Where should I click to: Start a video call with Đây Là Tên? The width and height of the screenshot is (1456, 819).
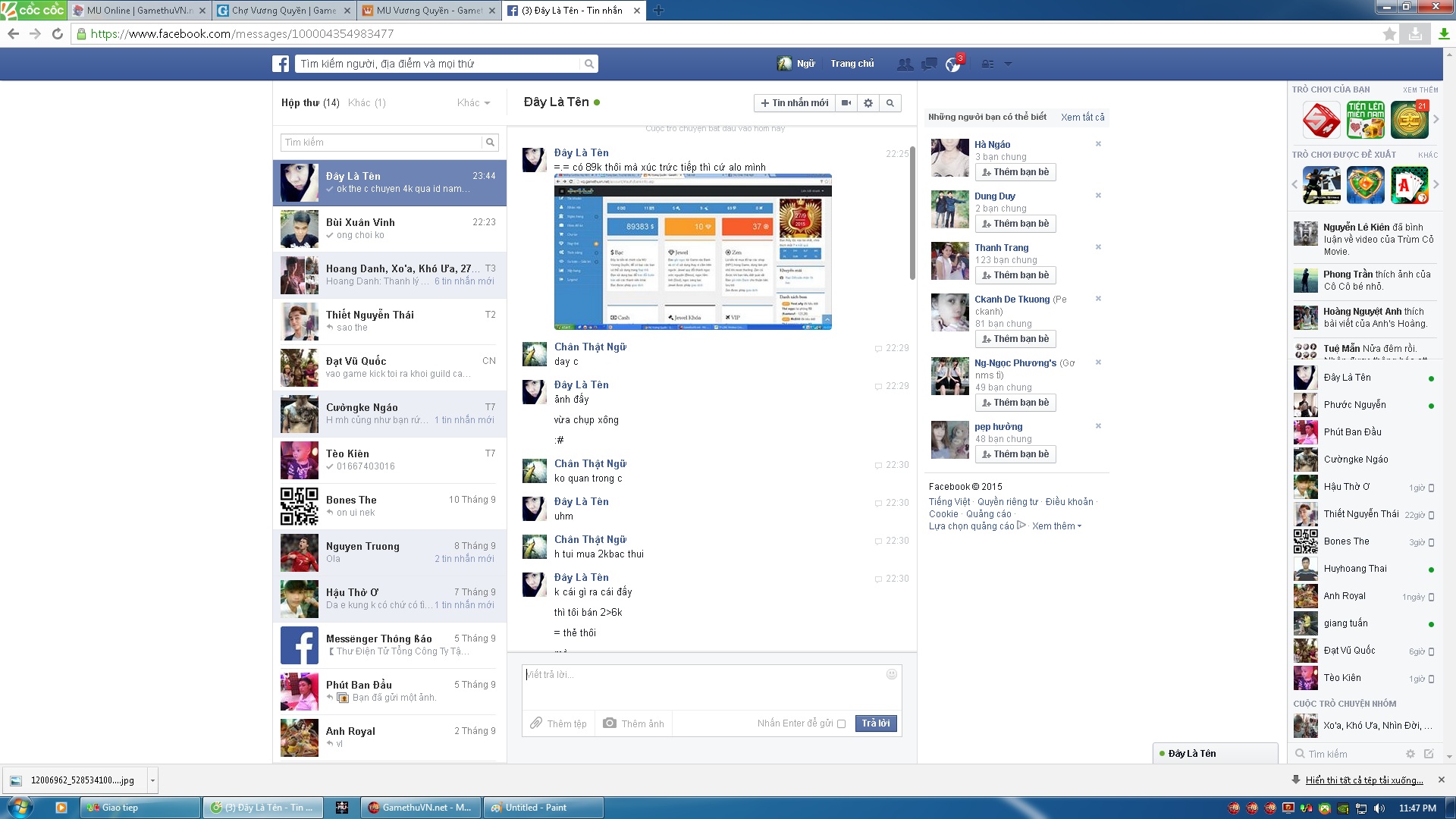pyautogui.click(x=846, y=103)
